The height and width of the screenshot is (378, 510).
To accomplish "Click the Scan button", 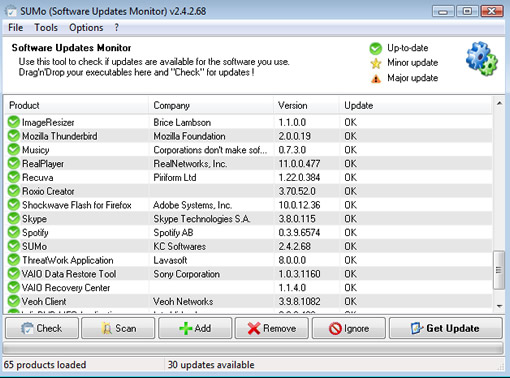I will 118,328.
